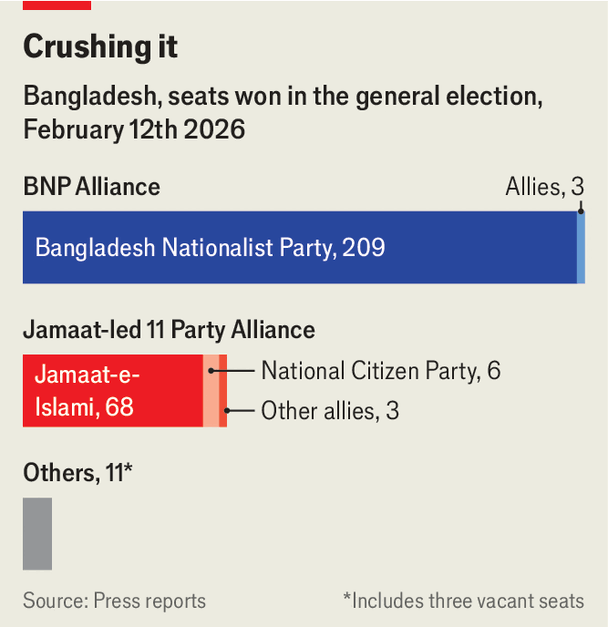Screen dimensions: 608x627
Task: Click the Source: Press reports text
Action: 114,601
